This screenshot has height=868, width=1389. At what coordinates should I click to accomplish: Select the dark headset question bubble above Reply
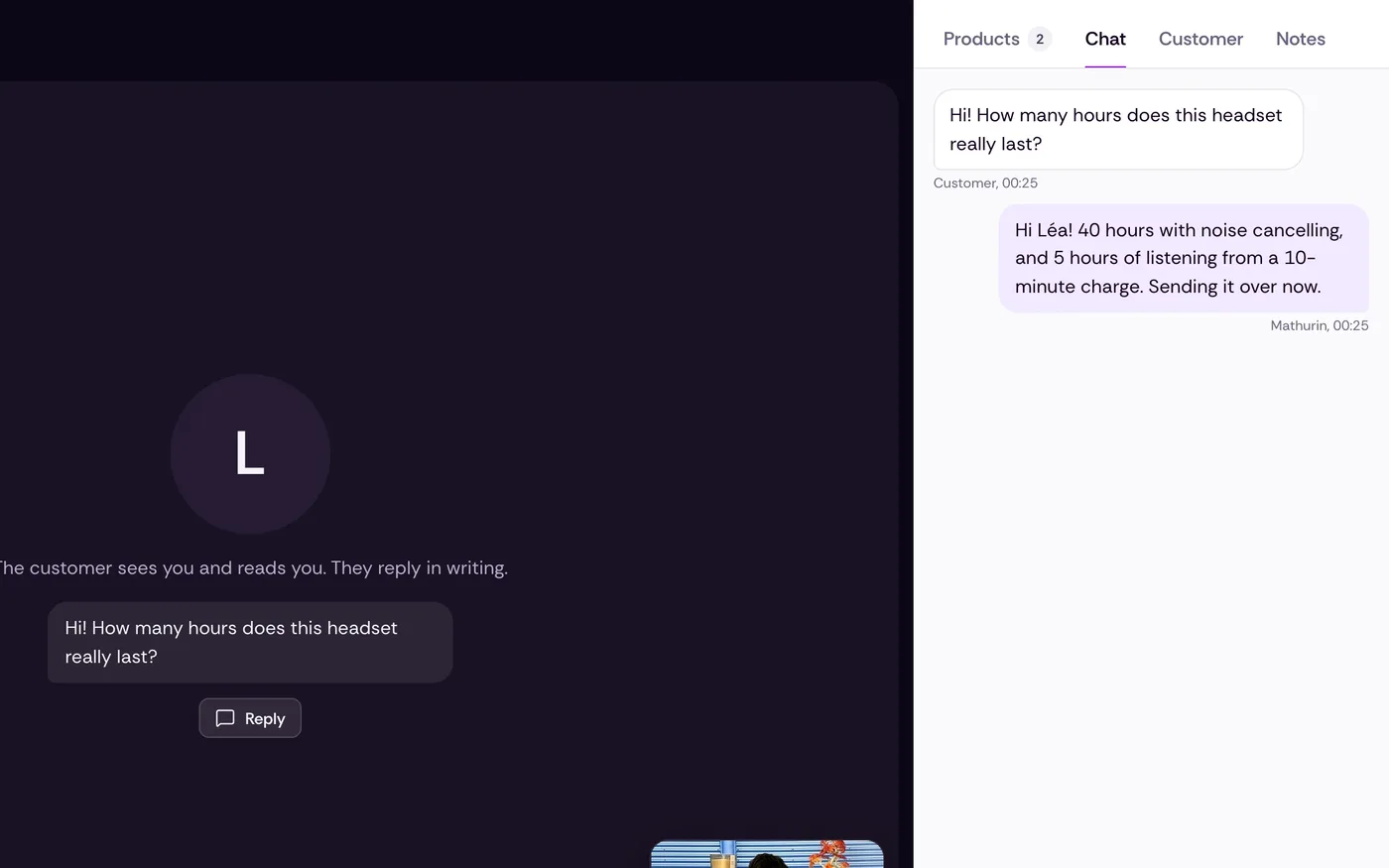[250, 642]
